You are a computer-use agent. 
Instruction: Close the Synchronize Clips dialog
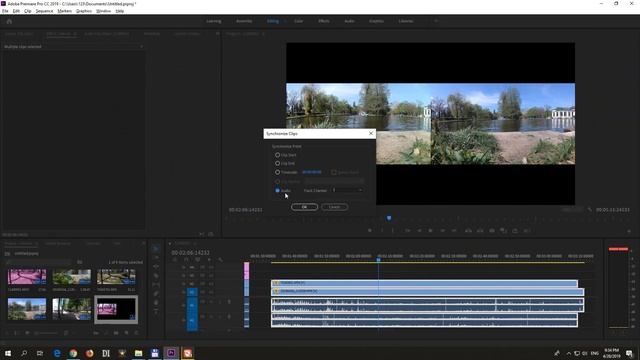coord(371,133)
